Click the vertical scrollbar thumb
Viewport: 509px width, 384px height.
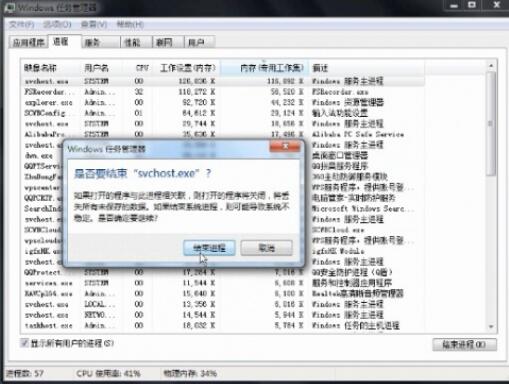[x=491, y=123]
